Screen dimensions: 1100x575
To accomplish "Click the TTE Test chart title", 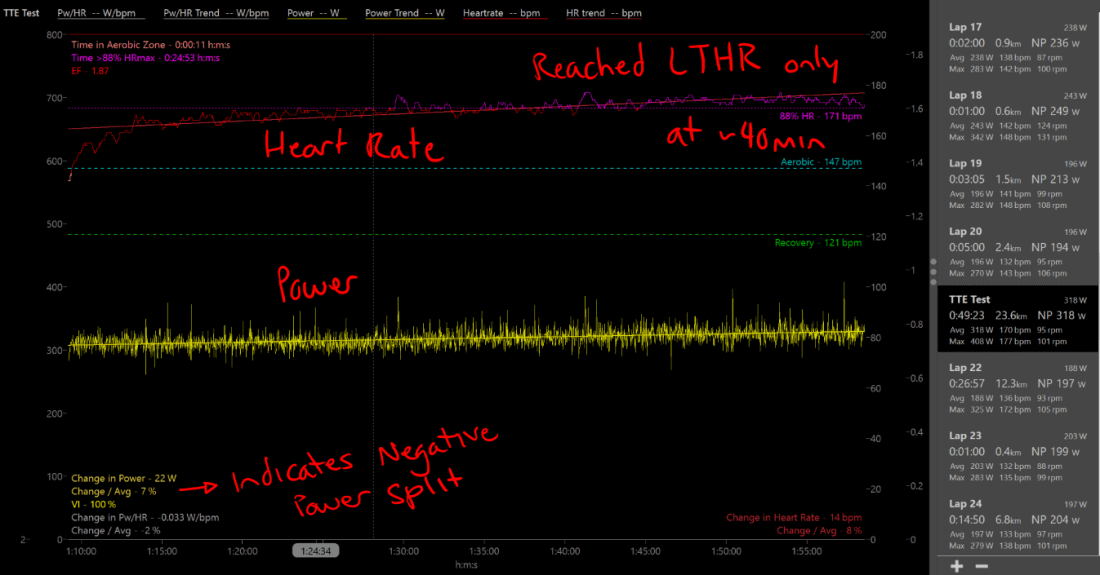I will (20, 15).
